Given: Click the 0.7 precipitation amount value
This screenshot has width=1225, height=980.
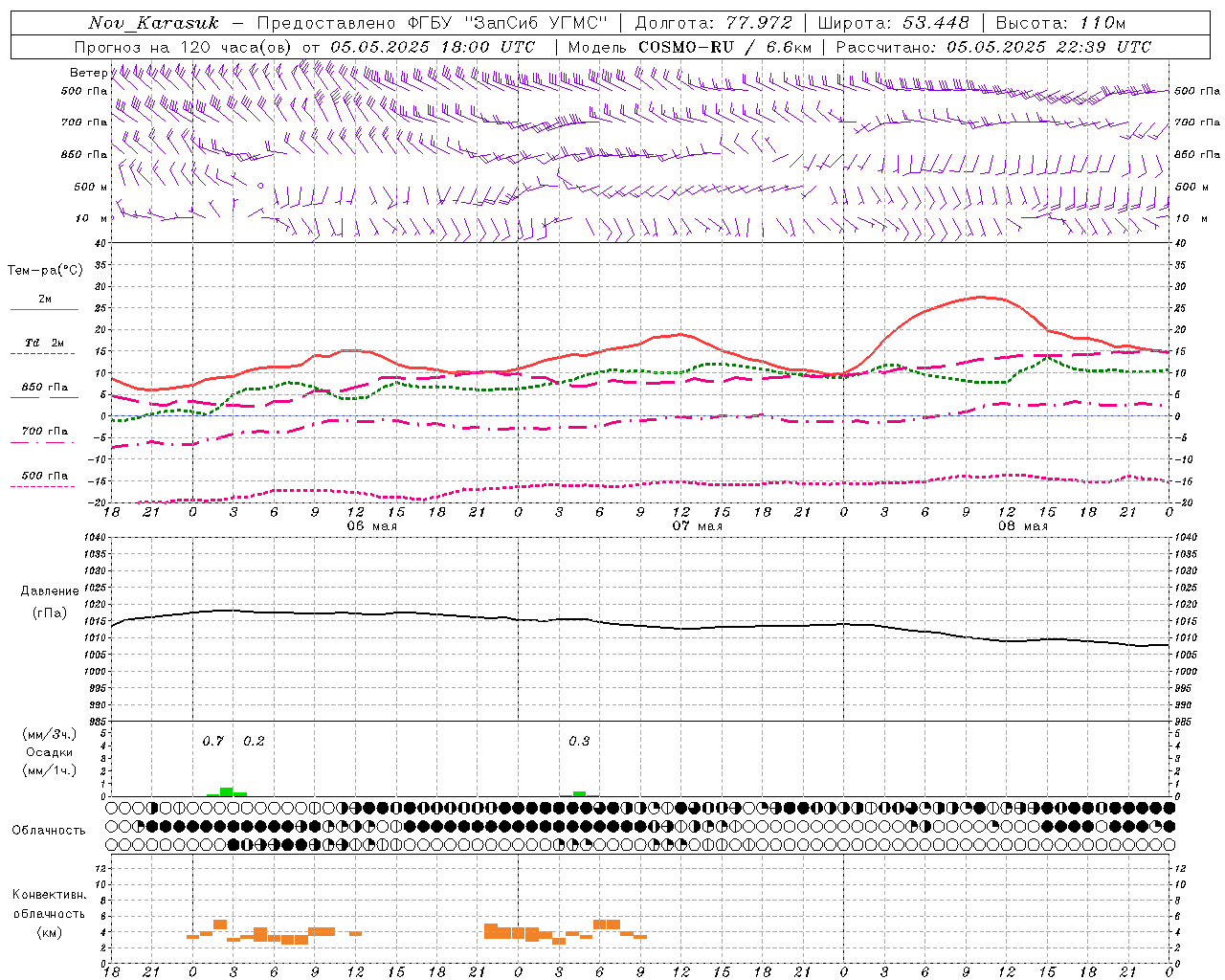Looking at the screenshot, I should pyautogui.click(x=212, y=741).
